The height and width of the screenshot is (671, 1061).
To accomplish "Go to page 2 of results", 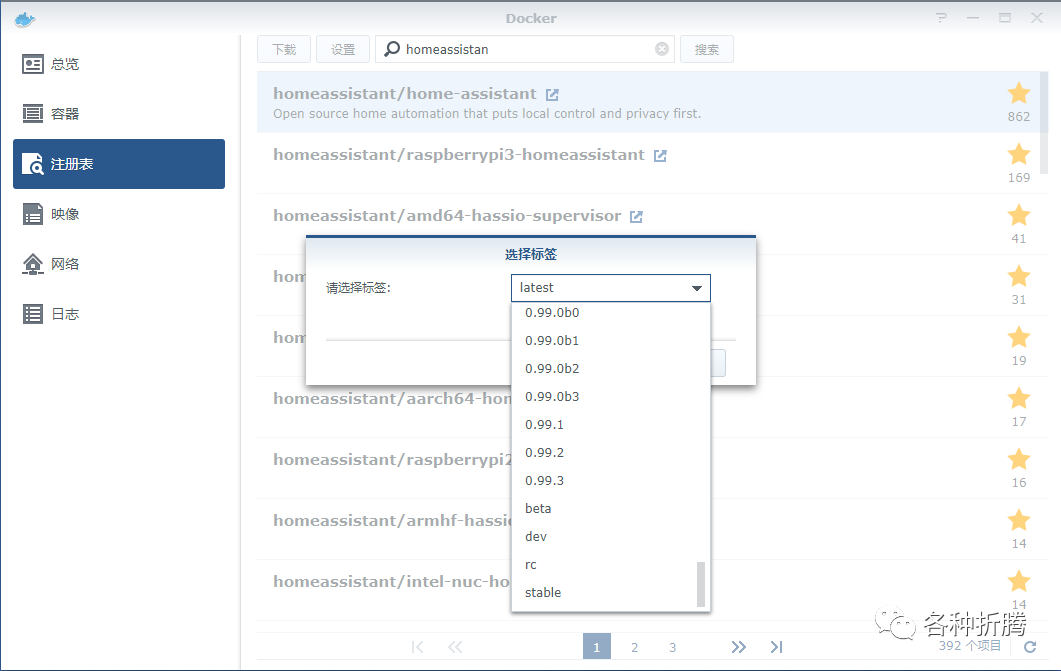I will coord(634,647).
